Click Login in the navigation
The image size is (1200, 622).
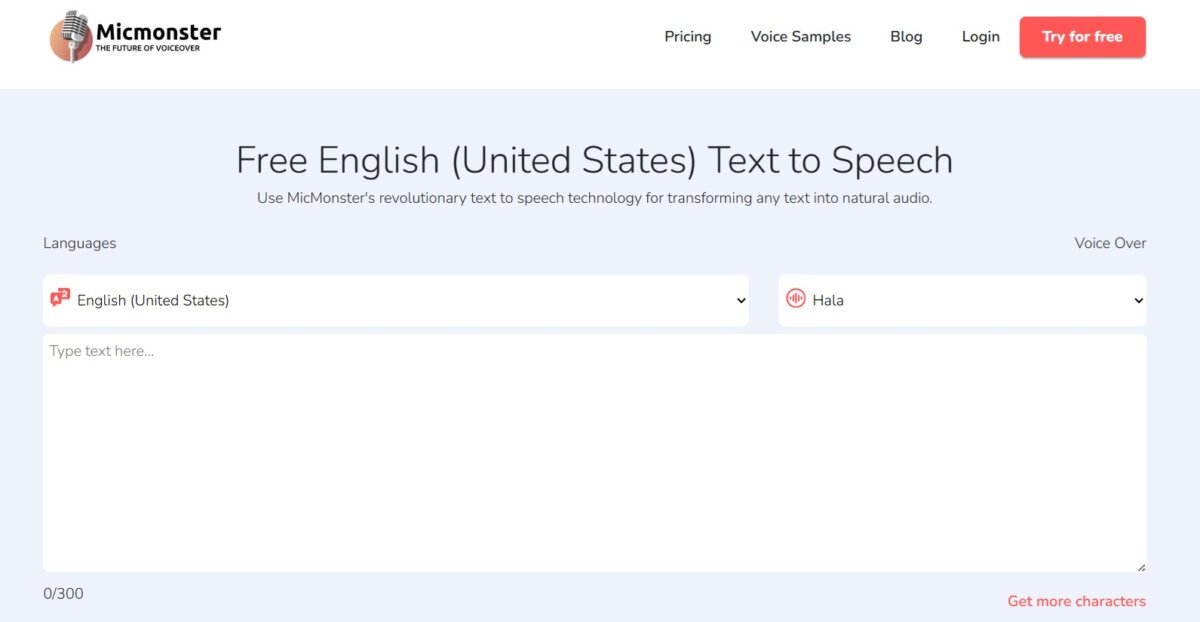pos(981,37)
